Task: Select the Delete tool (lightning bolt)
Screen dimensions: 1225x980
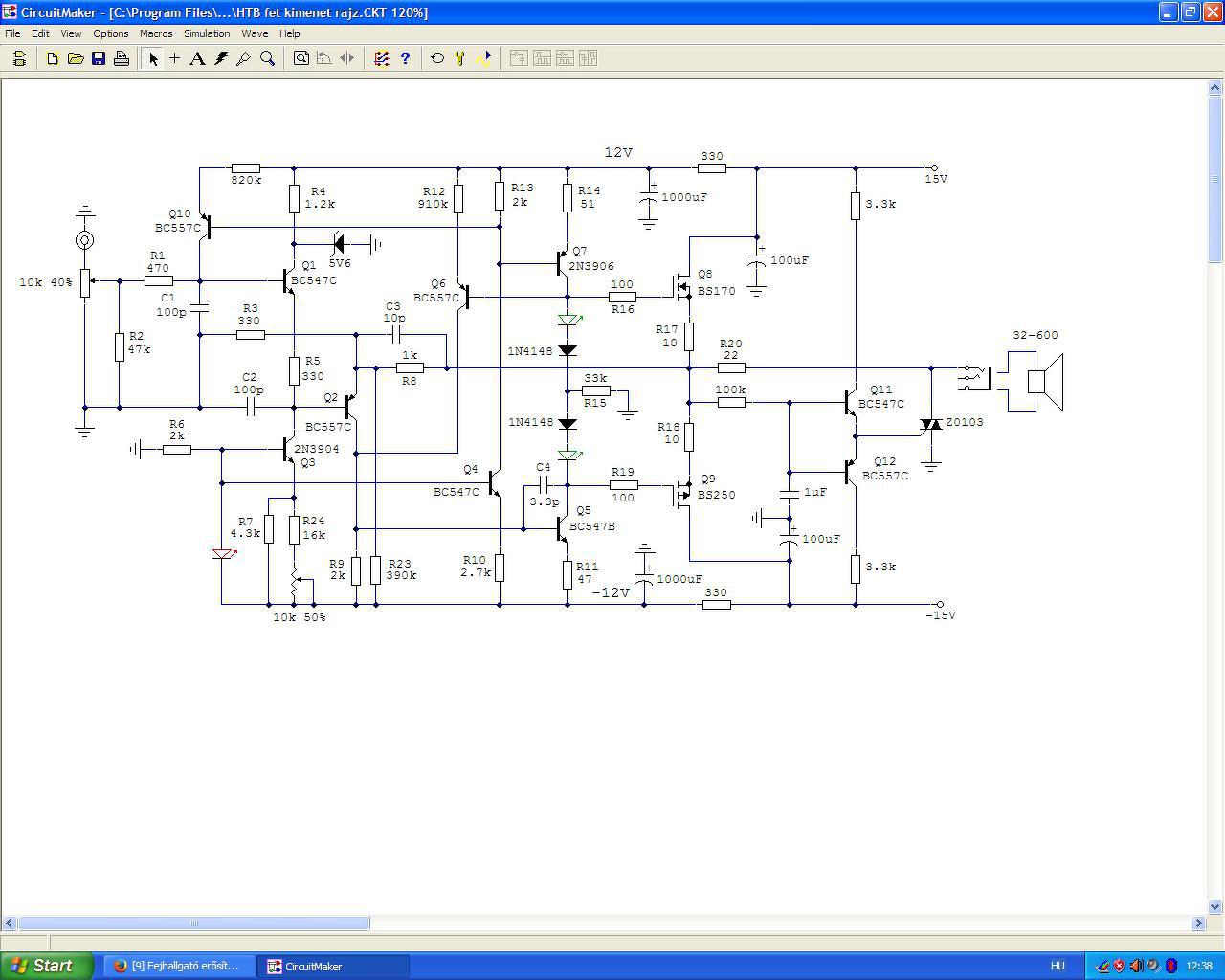Action: click(221, 58)
